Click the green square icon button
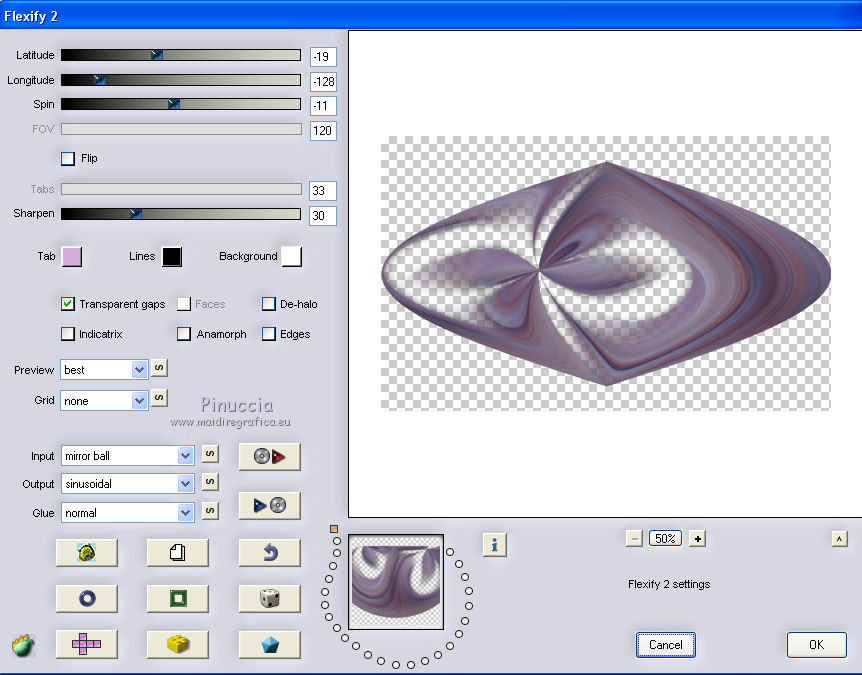The height and width of the screenshot is (675, 862). click(178, 598)
